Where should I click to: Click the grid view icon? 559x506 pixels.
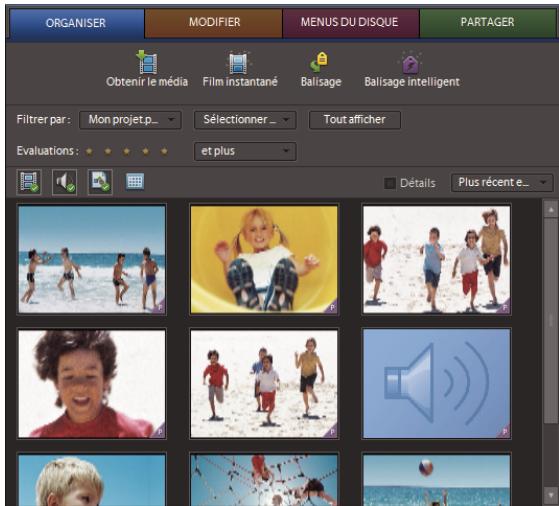(x=135, y=182)
